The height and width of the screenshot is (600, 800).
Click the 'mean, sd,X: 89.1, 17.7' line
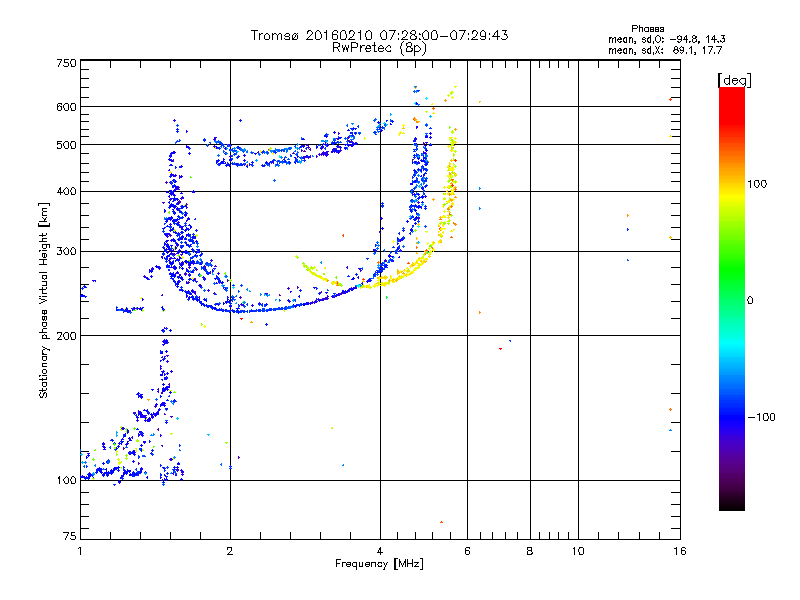tap(665, 50)
